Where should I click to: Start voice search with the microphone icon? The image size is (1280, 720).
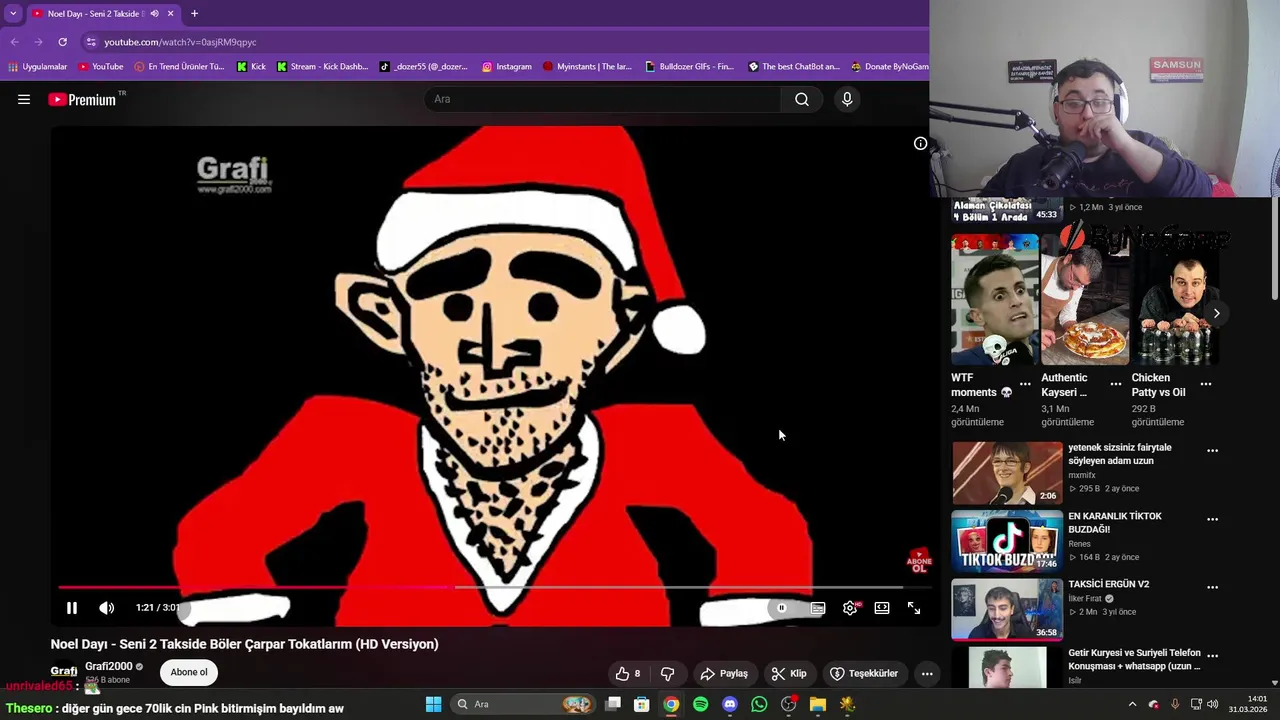point(847,99)
